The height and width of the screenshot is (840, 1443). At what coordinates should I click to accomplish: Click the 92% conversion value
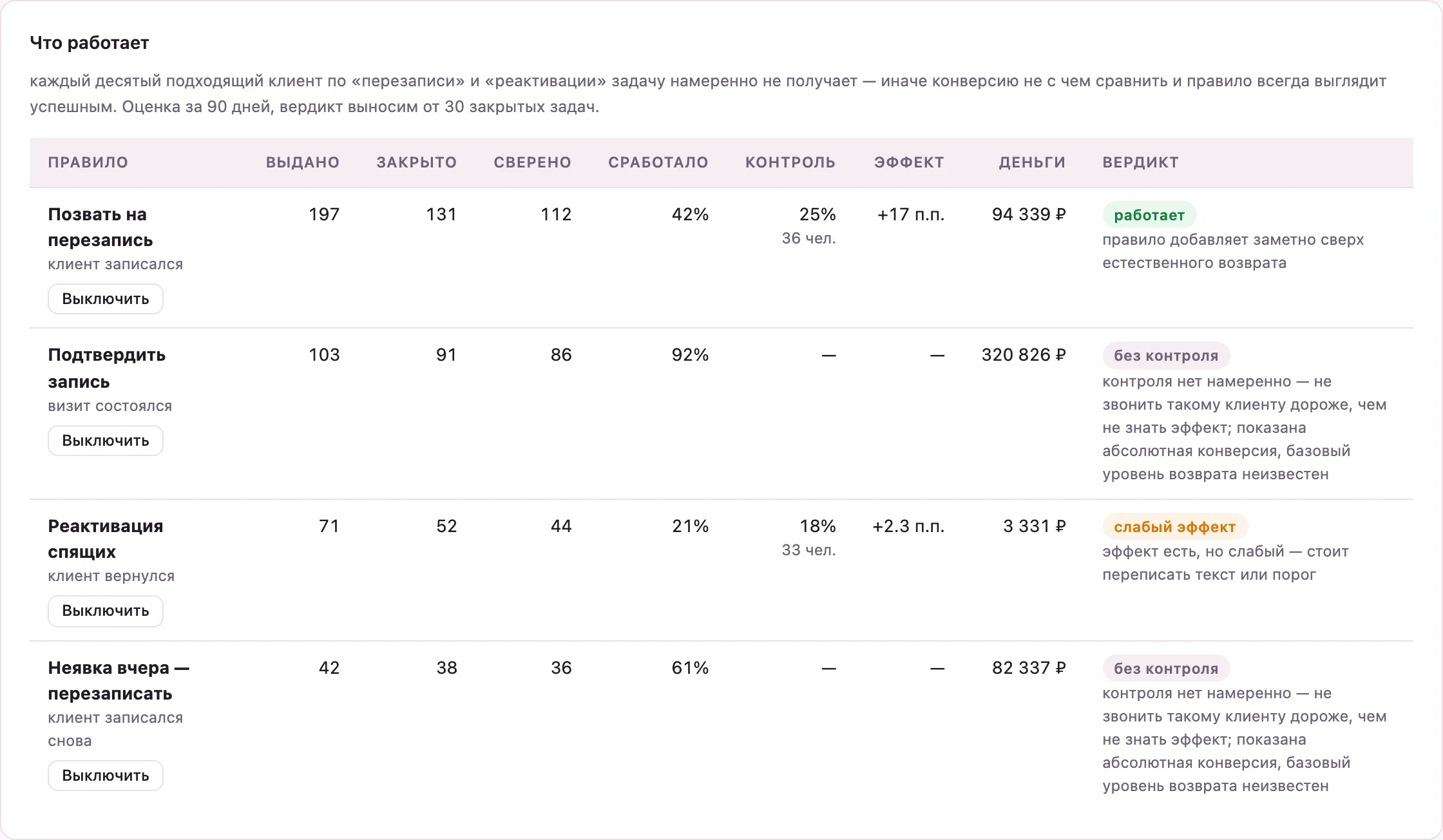pos(690,355)
